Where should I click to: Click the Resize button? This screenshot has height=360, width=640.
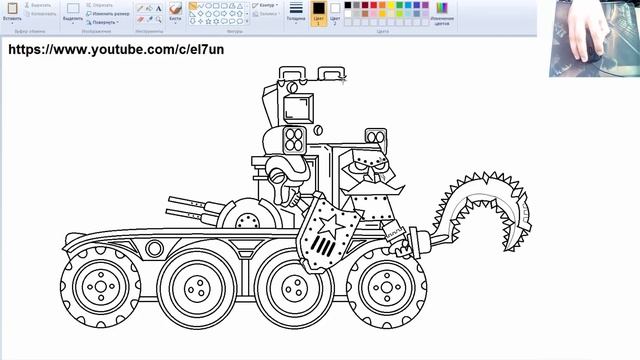point(107,13)
